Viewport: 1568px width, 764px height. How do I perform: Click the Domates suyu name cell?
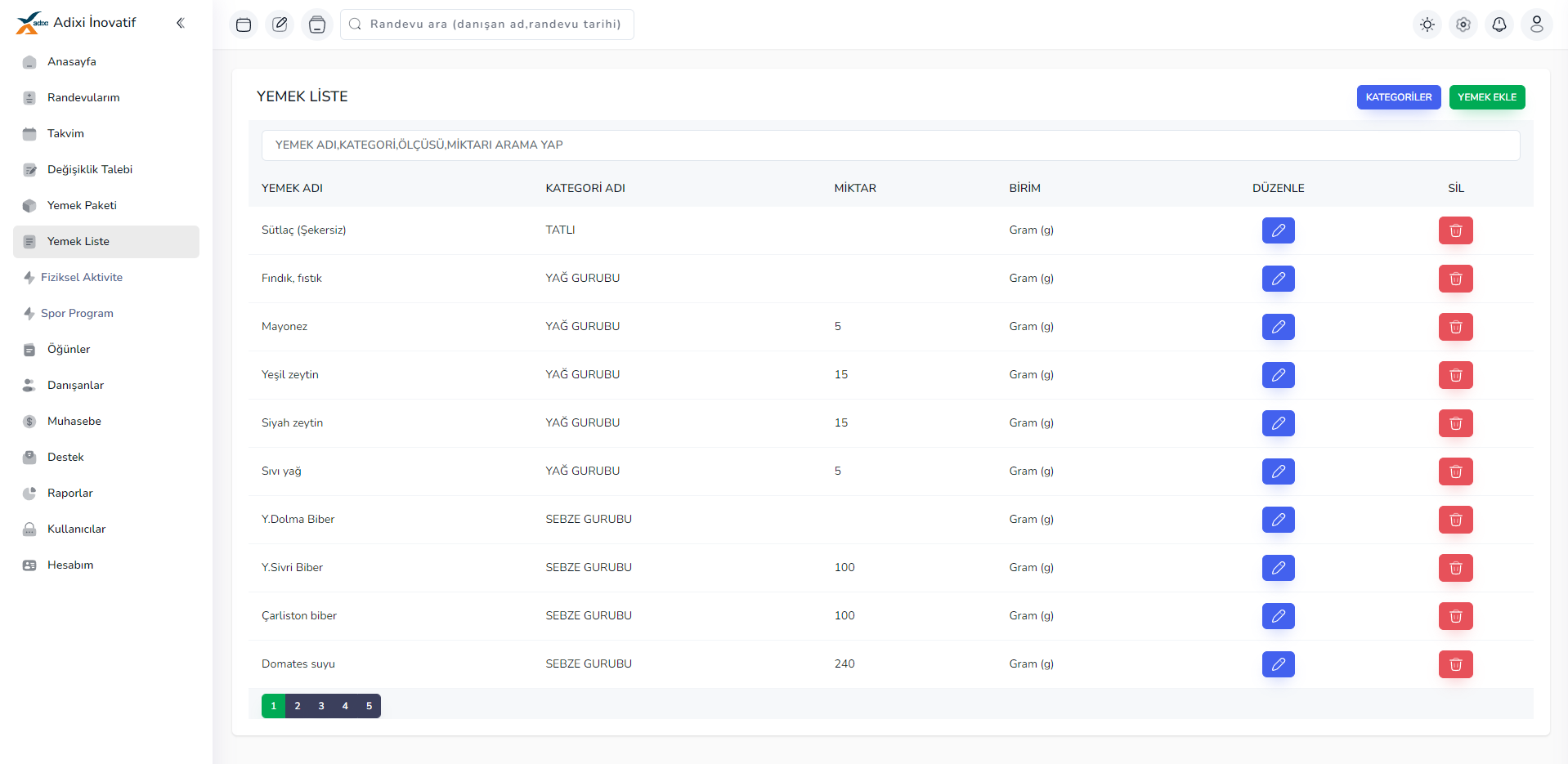tap(298, 664)
